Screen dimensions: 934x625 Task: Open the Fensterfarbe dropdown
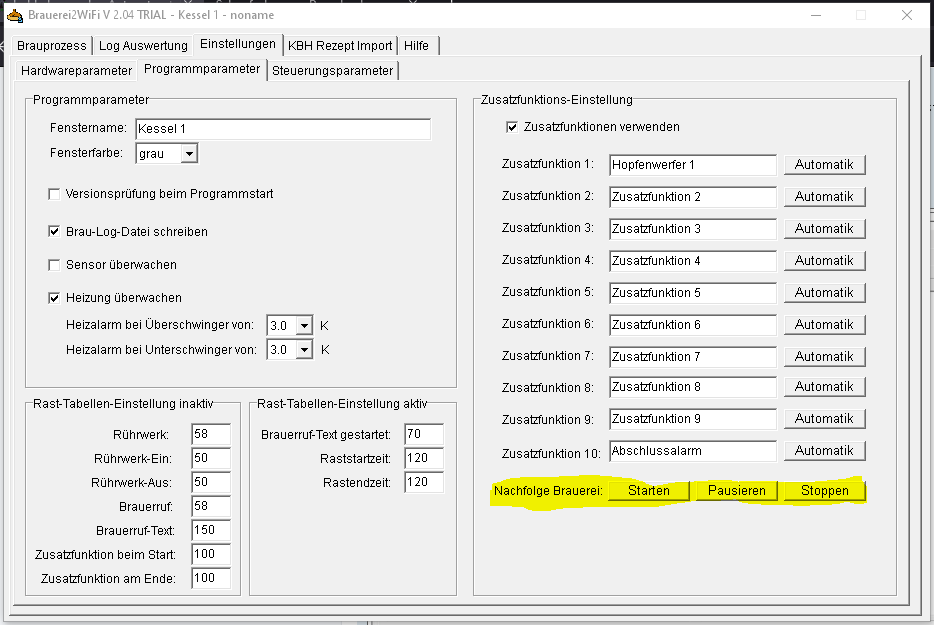pos(189,154)
